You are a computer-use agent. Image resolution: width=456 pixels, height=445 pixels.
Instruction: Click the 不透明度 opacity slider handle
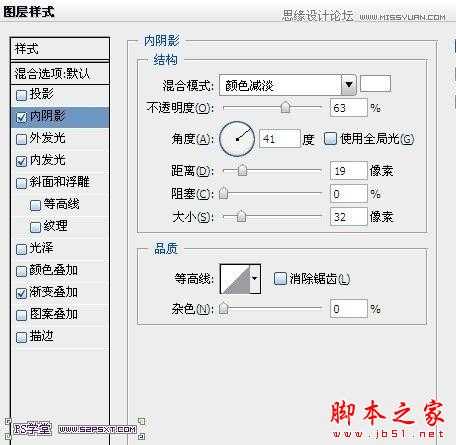coord(285,107)
